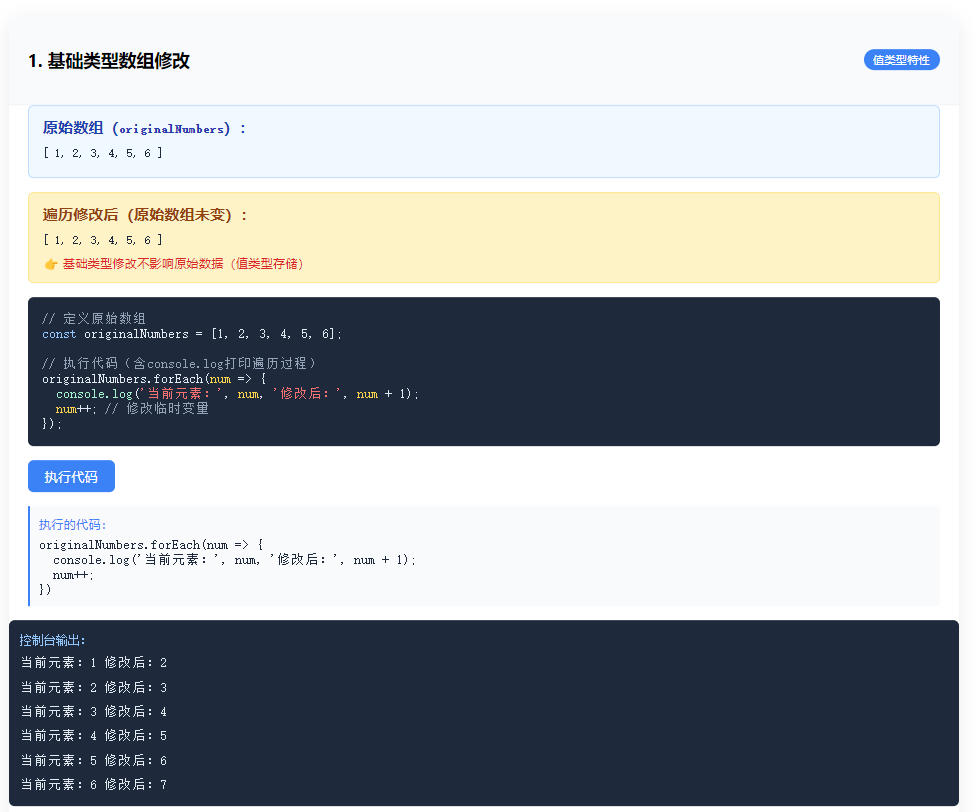Click num++; line in executed-code panel
The width and height of the screenshot is (977, 812).
click(x=73, y=575)
